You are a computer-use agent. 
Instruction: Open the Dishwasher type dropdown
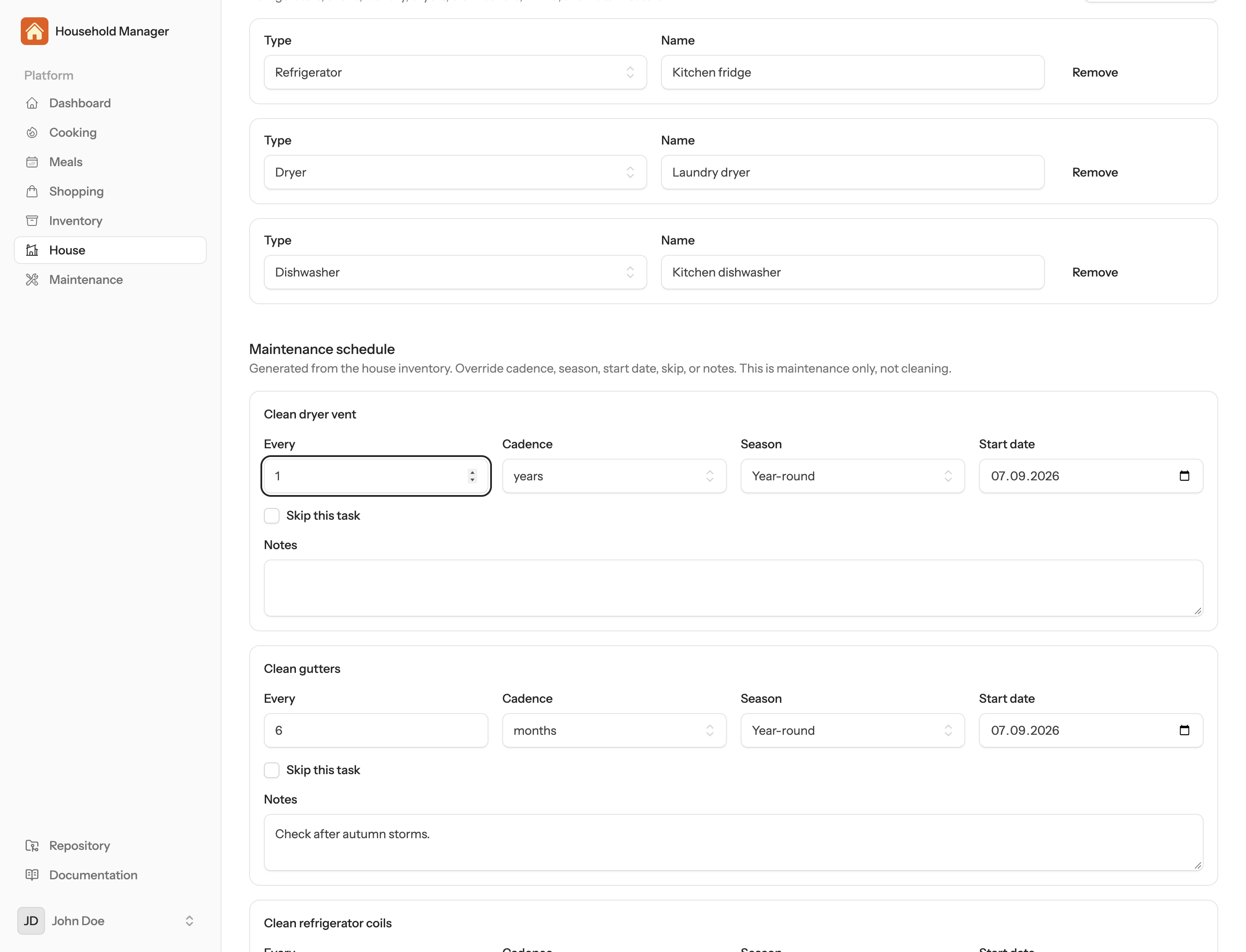(x=455, y=273)
